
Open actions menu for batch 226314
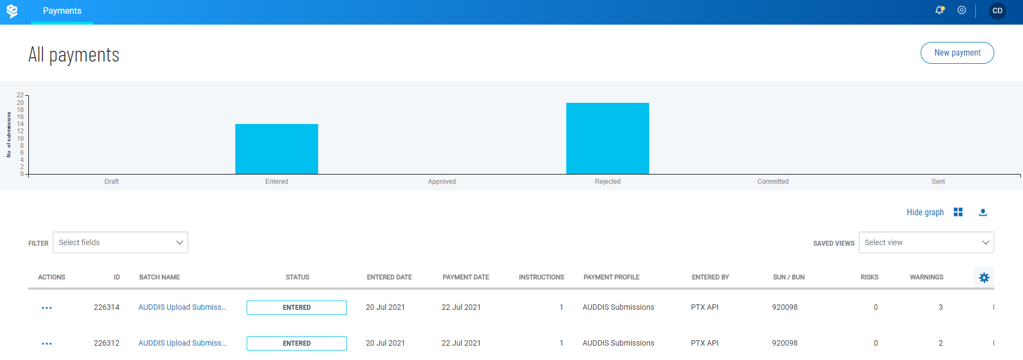click(46, 307)
